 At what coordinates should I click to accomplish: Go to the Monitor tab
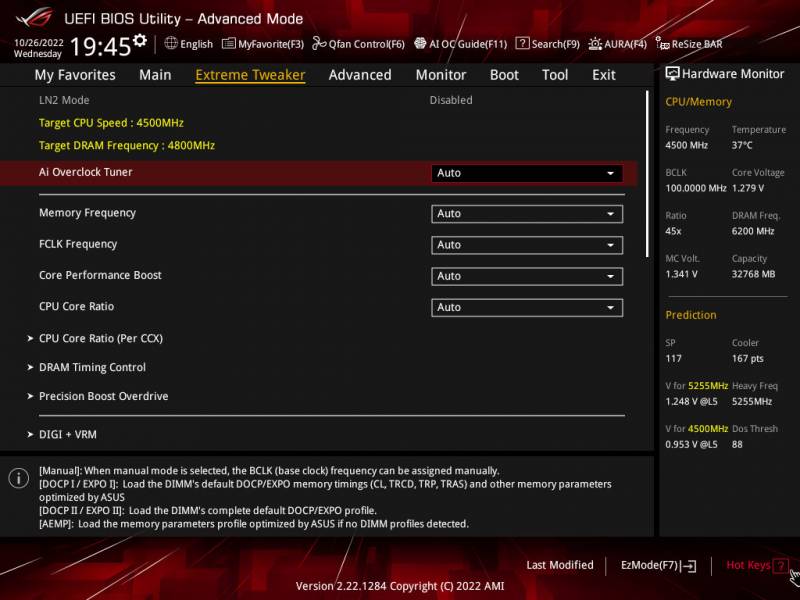point(441,75)
